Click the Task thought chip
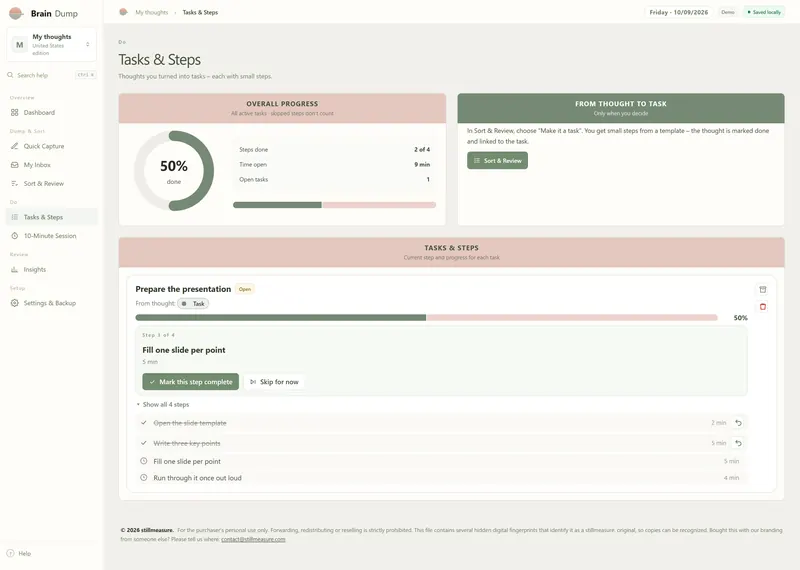Screen dimensions: 800x570 tap(193, 304)
